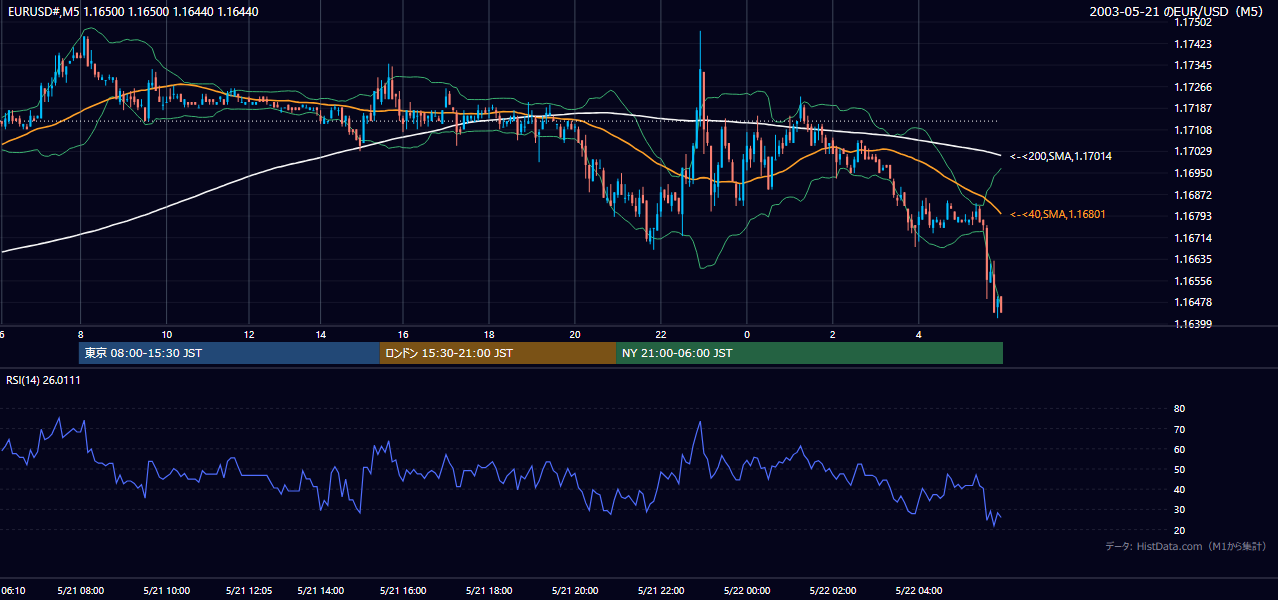The image size is (1278, 600).
Task: Click price axis value 1.17502
Action: (x=1192, y=22)
